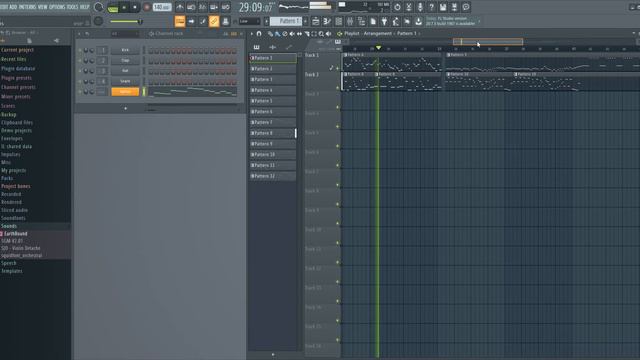
Task: Select the Select tool in playlist toolbar
Action: coord(314,34)
